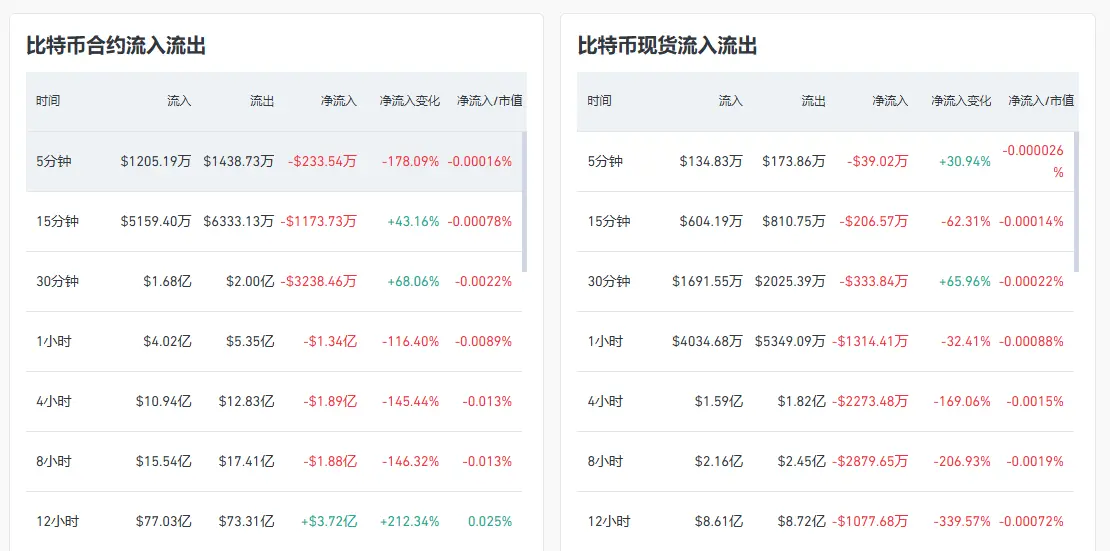Click change value +30.94%
The image size is (1110, 551).
[x=965, y=161]
